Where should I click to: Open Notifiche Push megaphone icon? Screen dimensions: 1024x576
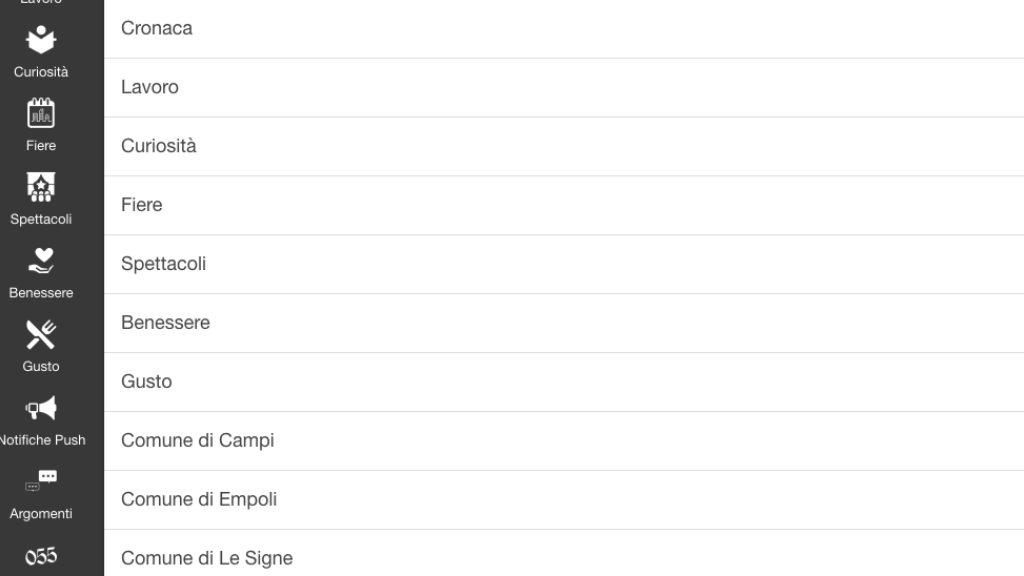pyautogui.click(x=40, y=408)
